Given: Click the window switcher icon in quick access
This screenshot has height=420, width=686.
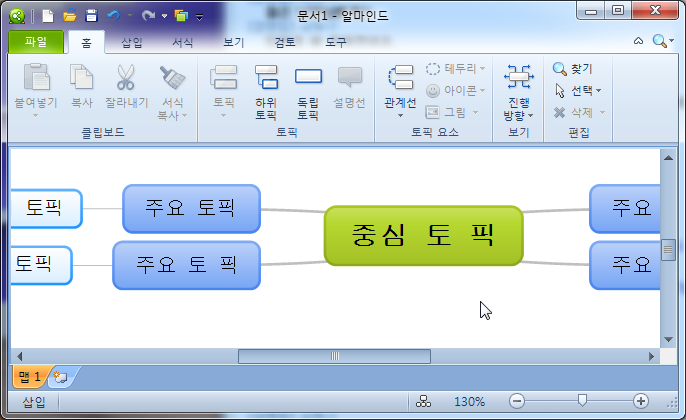Looking at the screenshot, I should click(x=181, y=16).
